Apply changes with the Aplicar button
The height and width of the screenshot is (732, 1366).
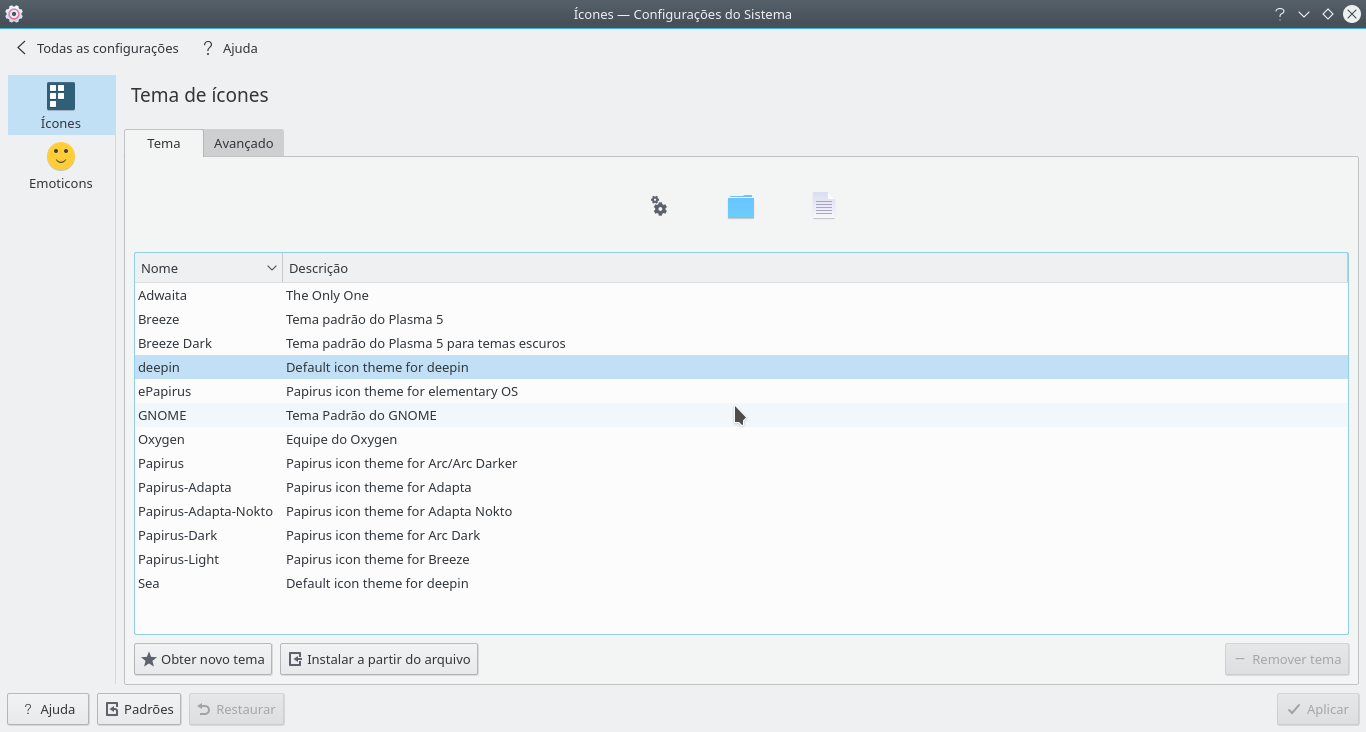point(1317,709)
